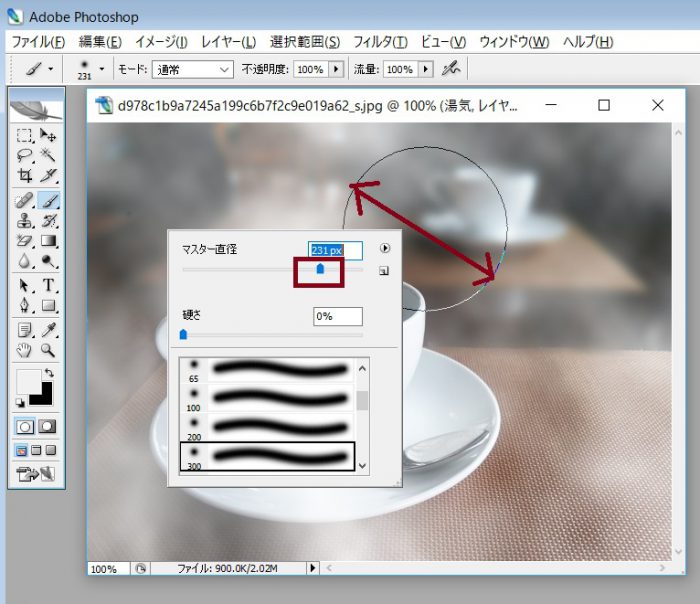
Task: Jump to ImageReady icon
Action: (x=35, y=473)
